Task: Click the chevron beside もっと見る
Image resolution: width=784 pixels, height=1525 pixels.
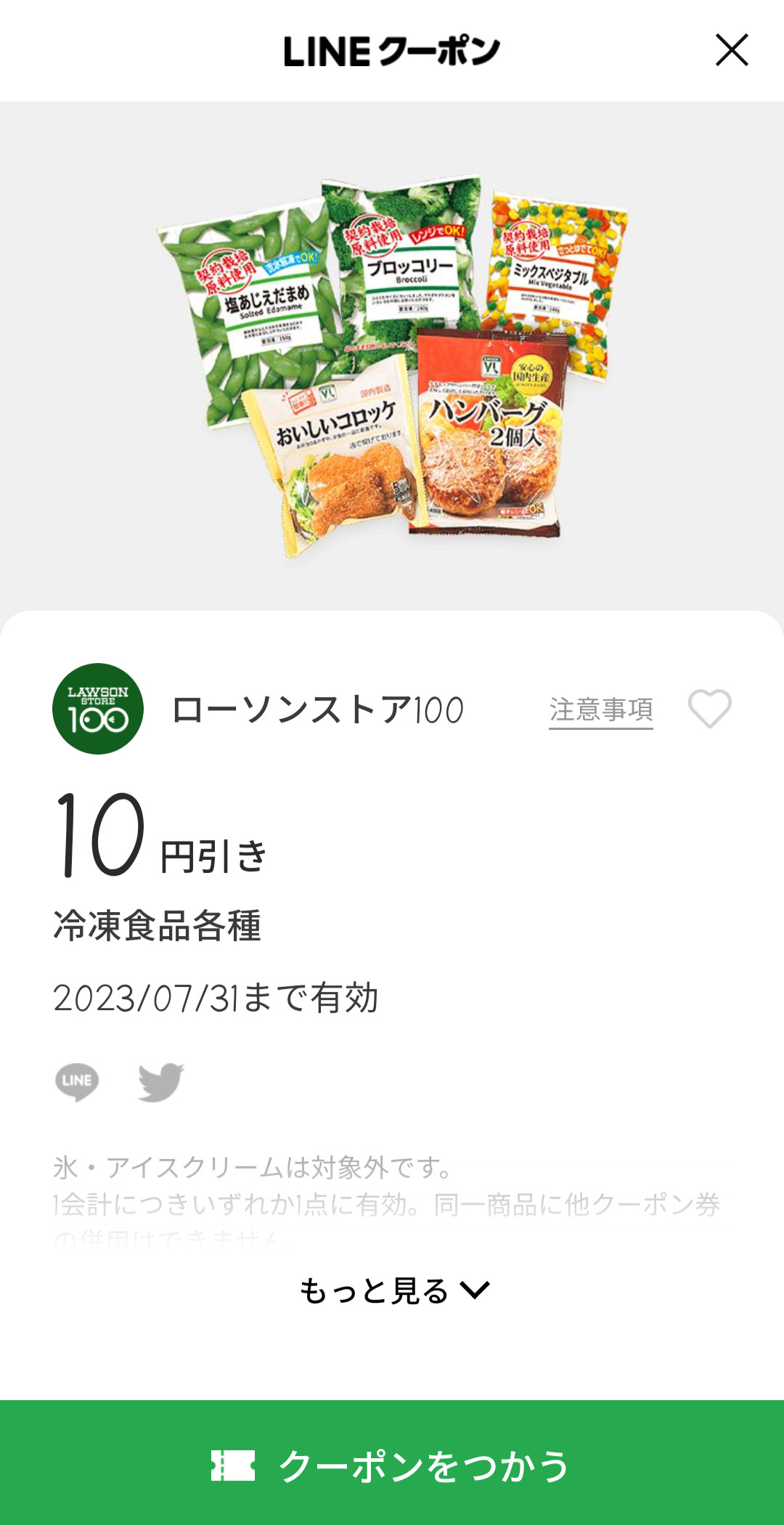Action: pyautogui.click(x=475, y=1290)
